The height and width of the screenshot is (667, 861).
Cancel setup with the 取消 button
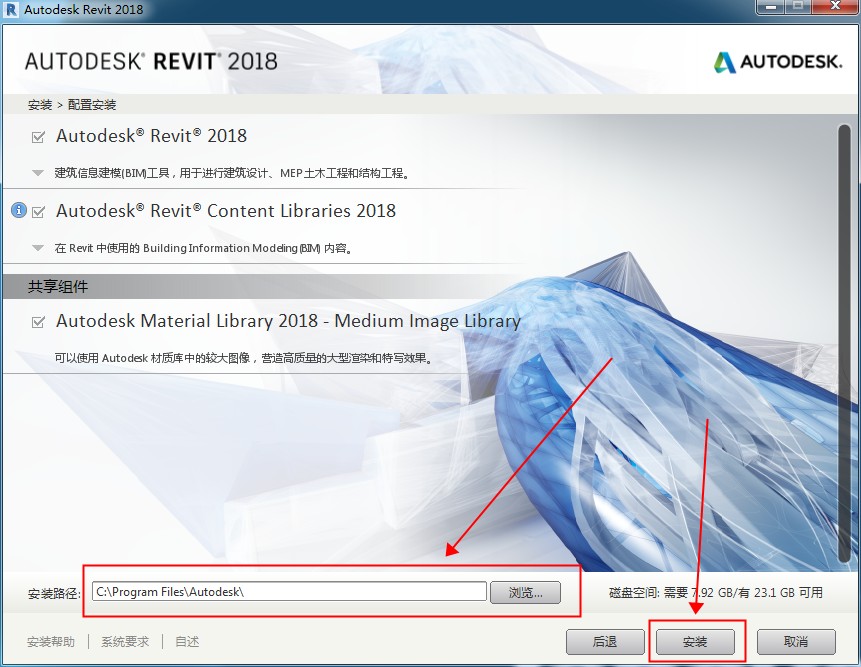796,642
